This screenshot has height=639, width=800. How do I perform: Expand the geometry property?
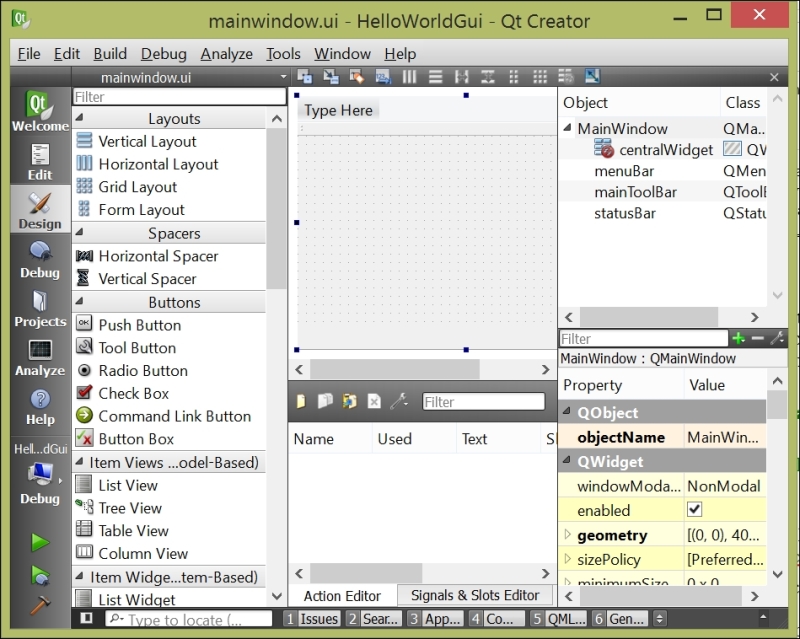point(567,534)
